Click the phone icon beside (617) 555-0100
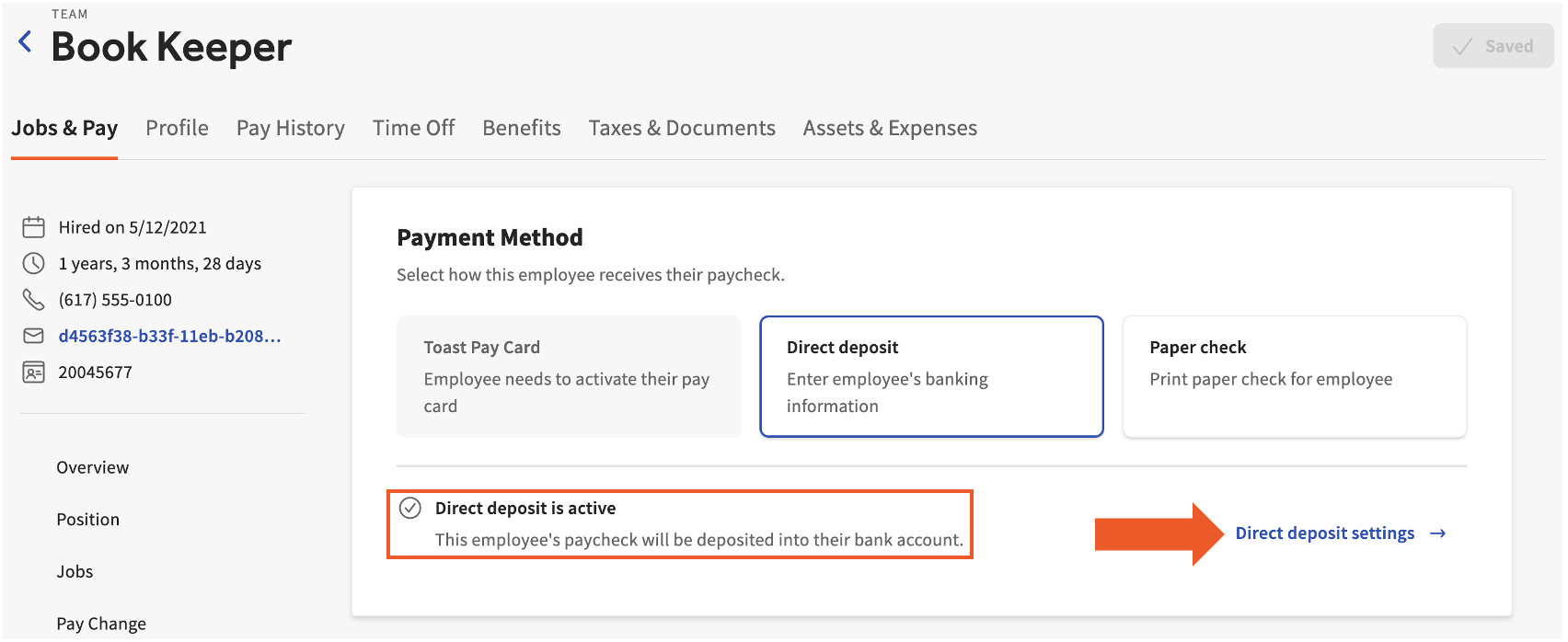This screenshot has height=642, width=1568. click(33, 299)
